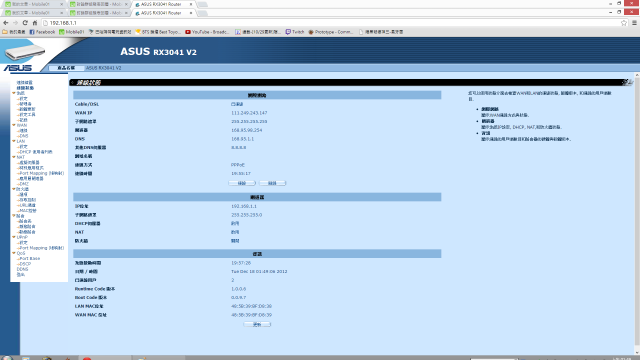Click the browser forward arrow
Screen dimensions: 640x360
click(x=16, y=23)
